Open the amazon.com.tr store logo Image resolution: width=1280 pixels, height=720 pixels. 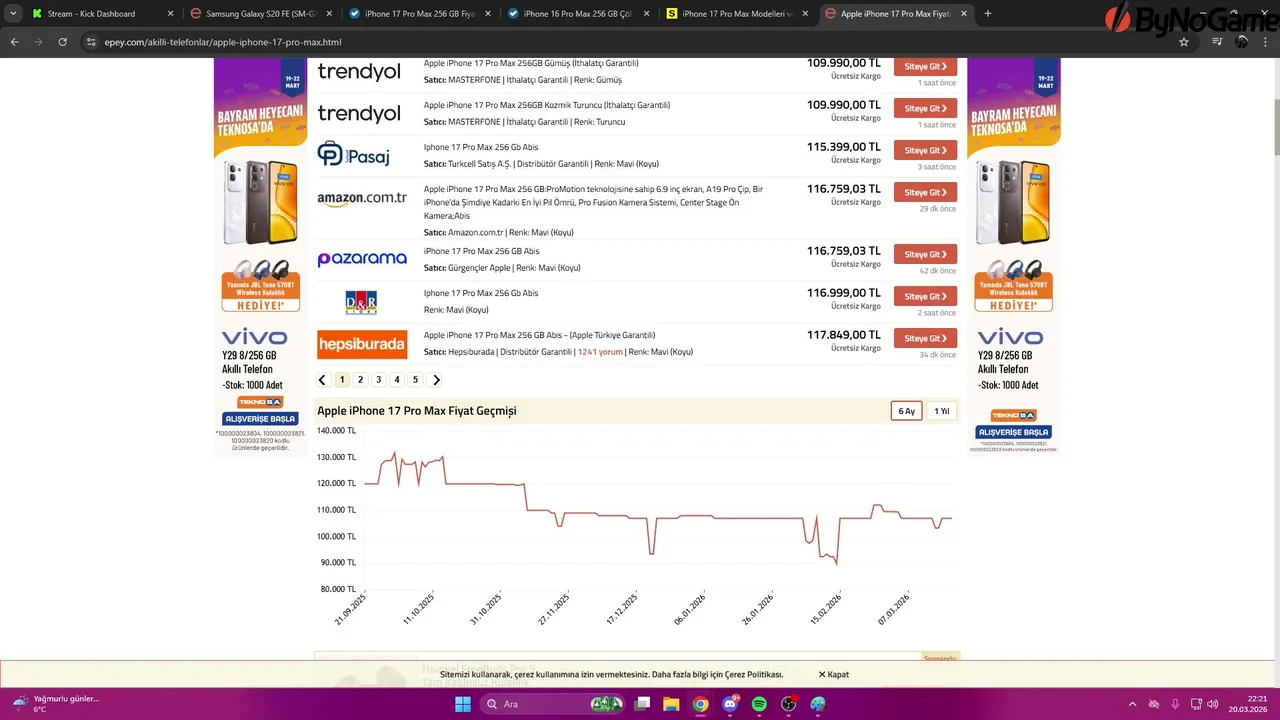362,198
